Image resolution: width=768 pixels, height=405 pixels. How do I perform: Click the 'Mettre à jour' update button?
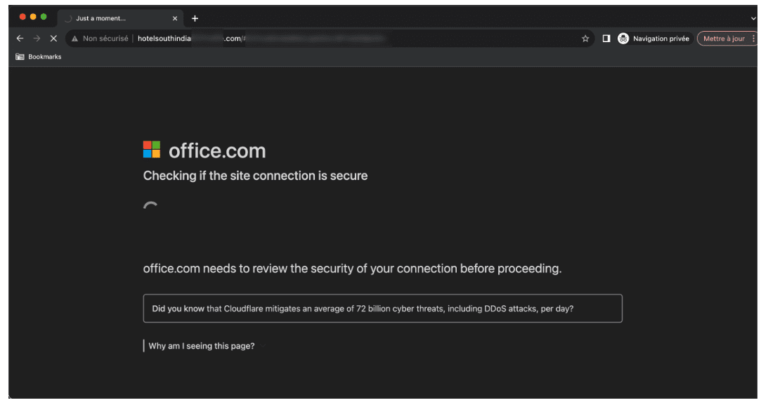pos(723,39)
